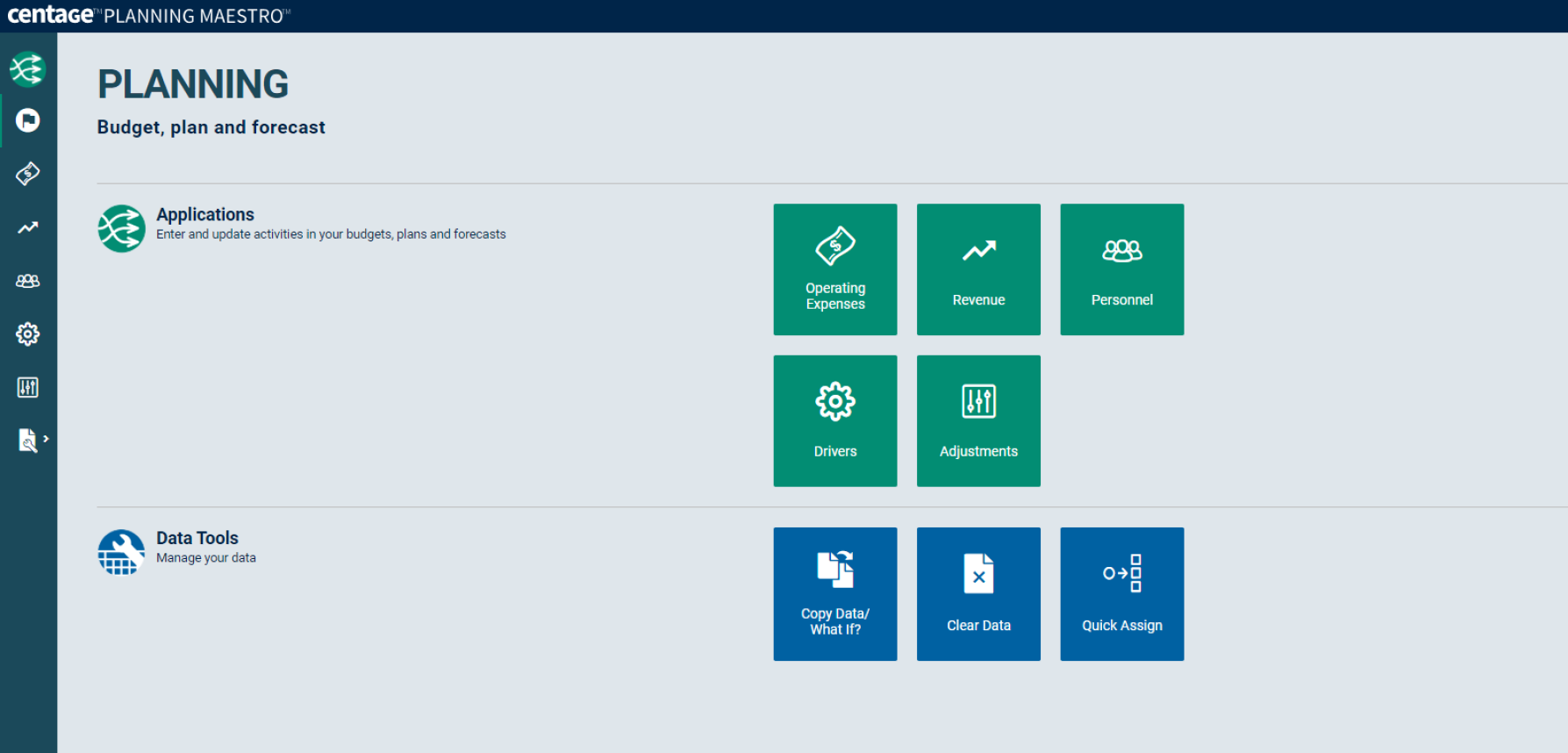The height and width of the screenshot is (753, 1568).
Task: Open the Drivers application tile
Action: (x=834, y=420)
